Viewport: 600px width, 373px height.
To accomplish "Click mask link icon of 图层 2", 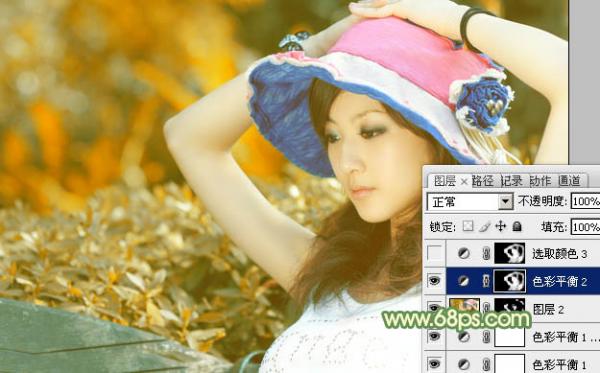I will [486, 307].
